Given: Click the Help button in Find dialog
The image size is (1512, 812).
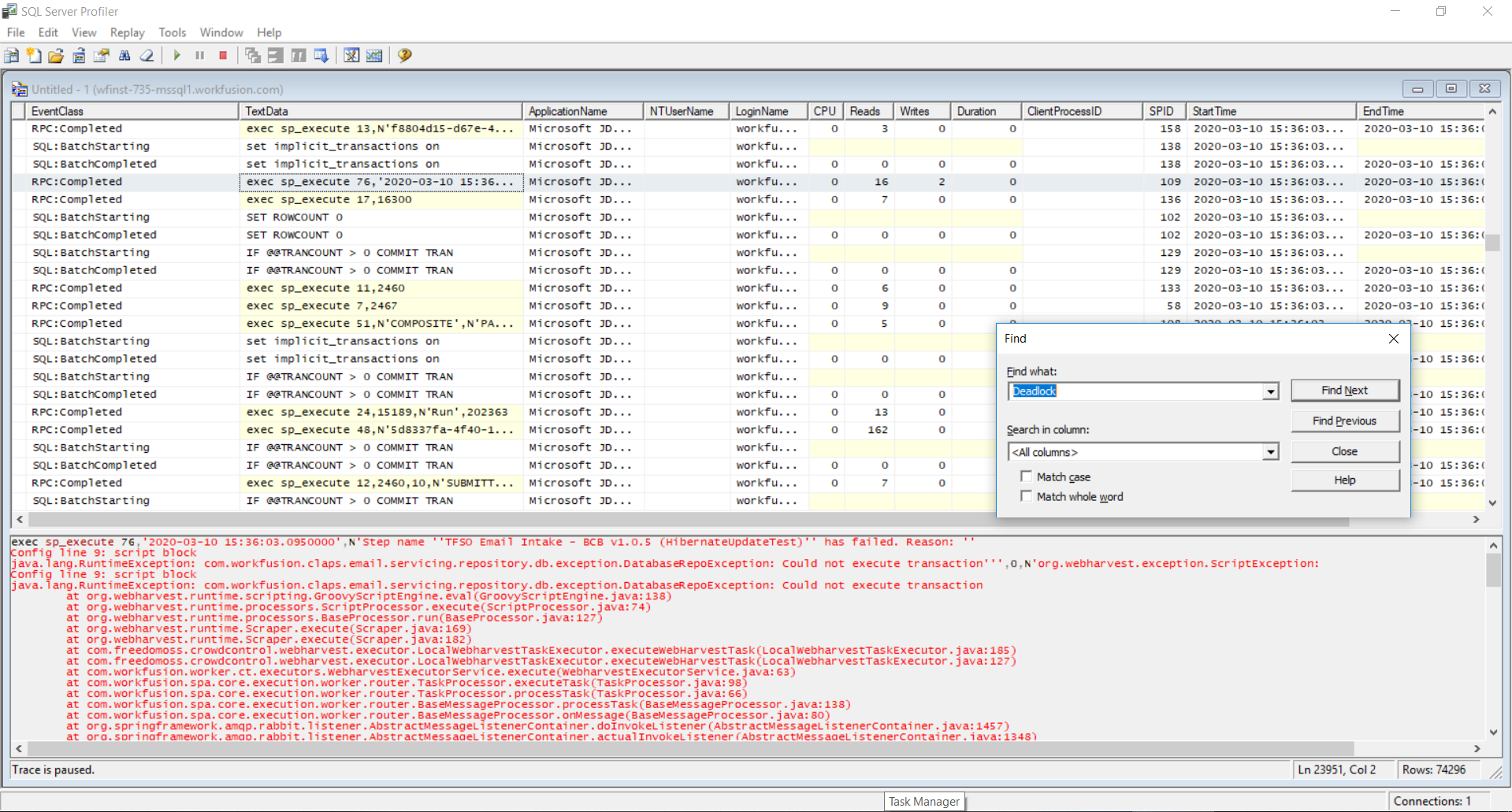Looking at the screenshot, I should pyautogui.click(x=1345, y=480).
